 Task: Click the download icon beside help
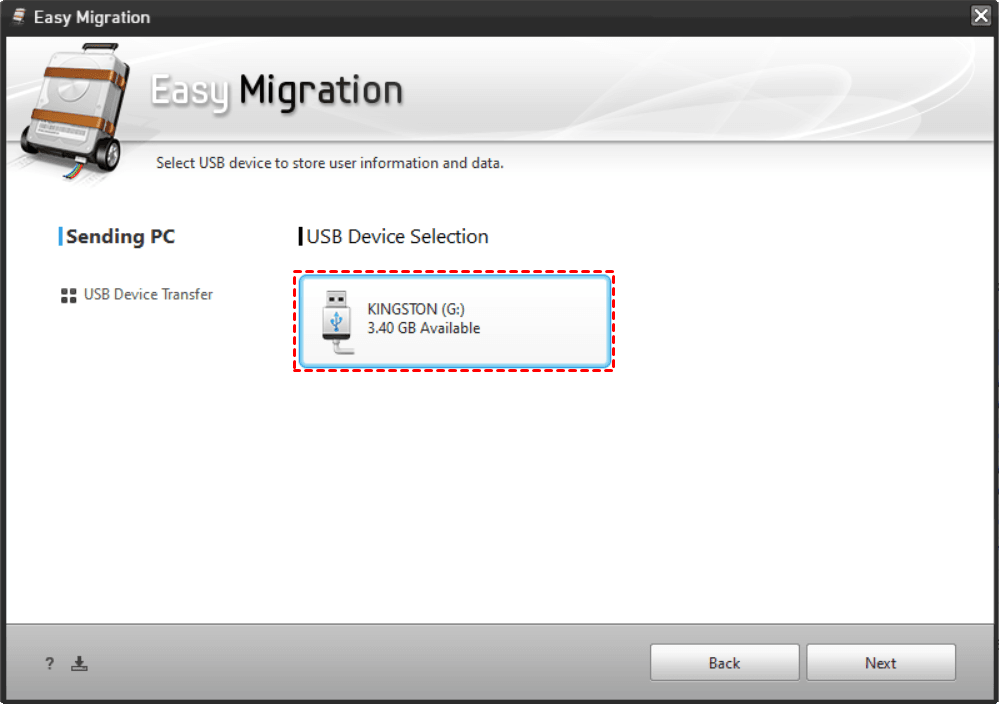tap(80, 663)
